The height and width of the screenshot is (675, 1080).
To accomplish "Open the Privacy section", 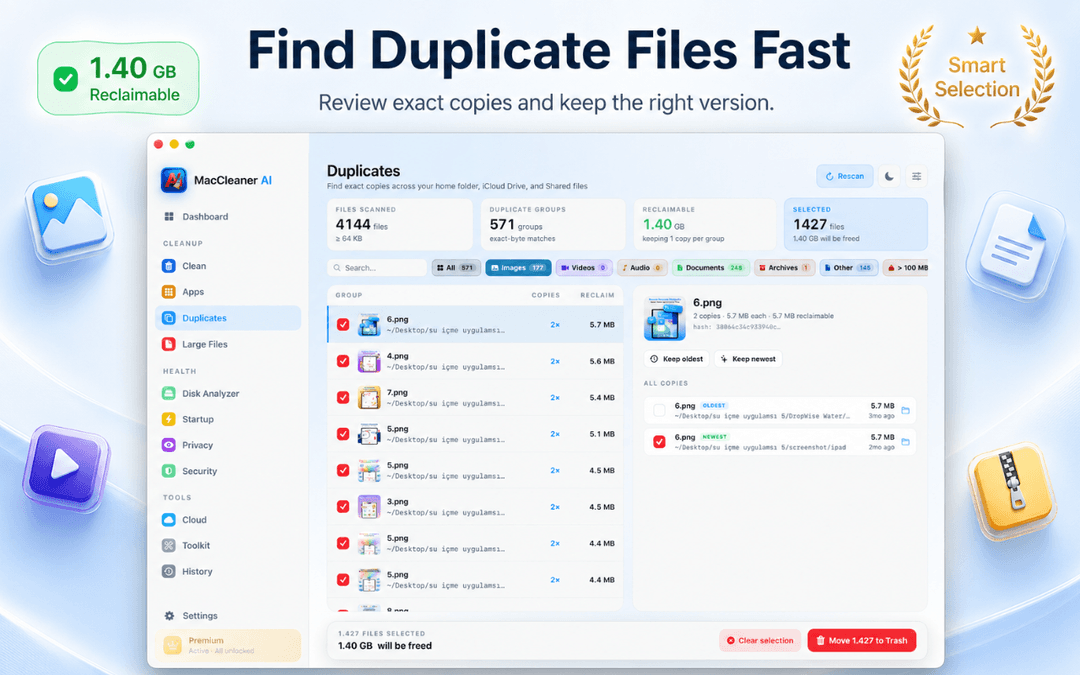I will (187, 445).
